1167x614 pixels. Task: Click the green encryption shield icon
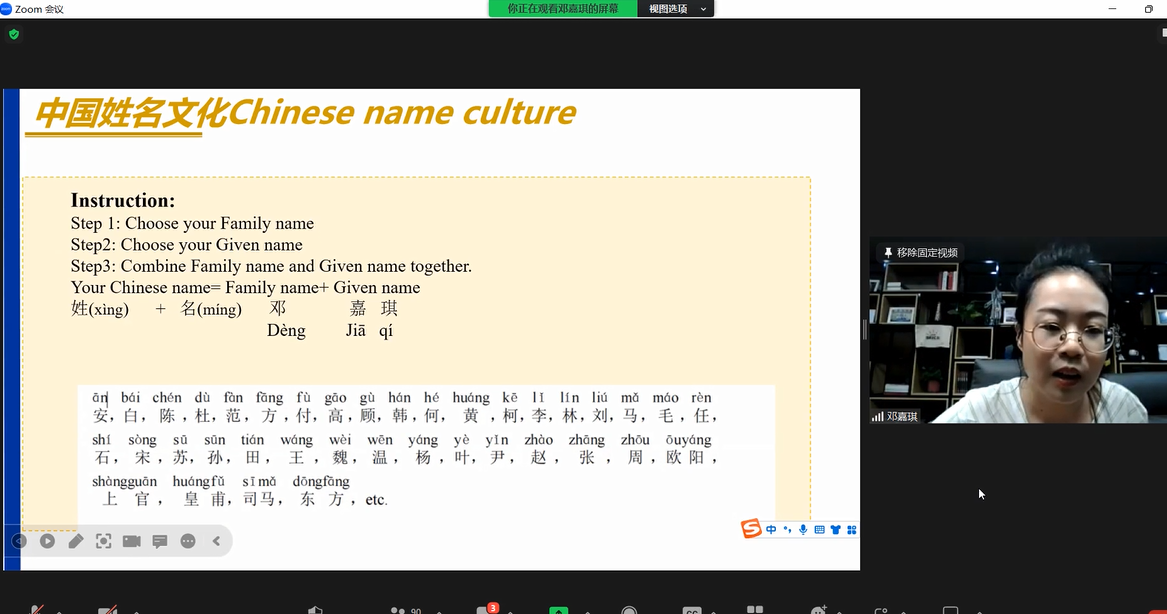point(13,34)
